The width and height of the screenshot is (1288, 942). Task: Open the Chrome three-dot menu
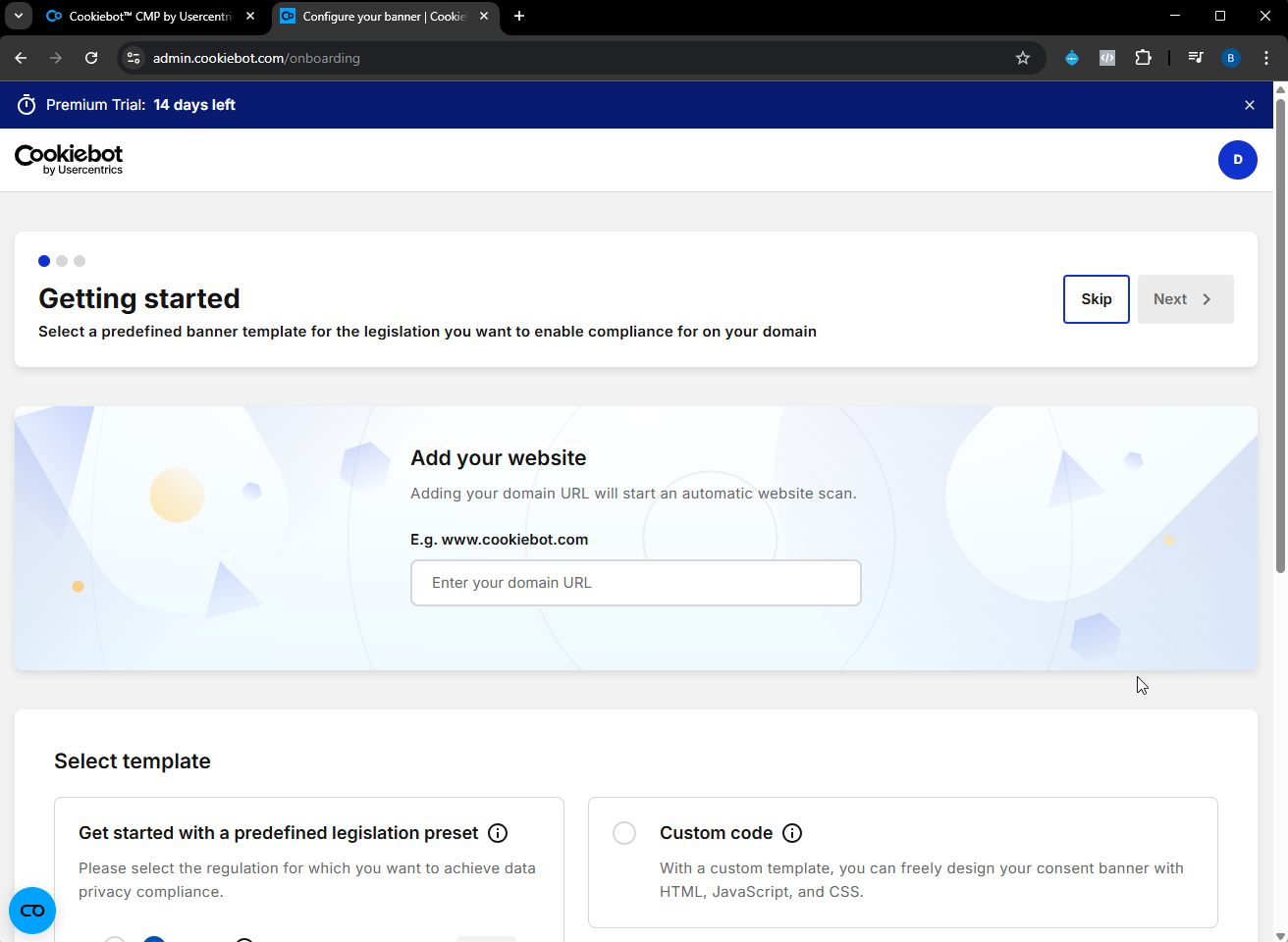pyautogui.click(x=1266, y=58)
